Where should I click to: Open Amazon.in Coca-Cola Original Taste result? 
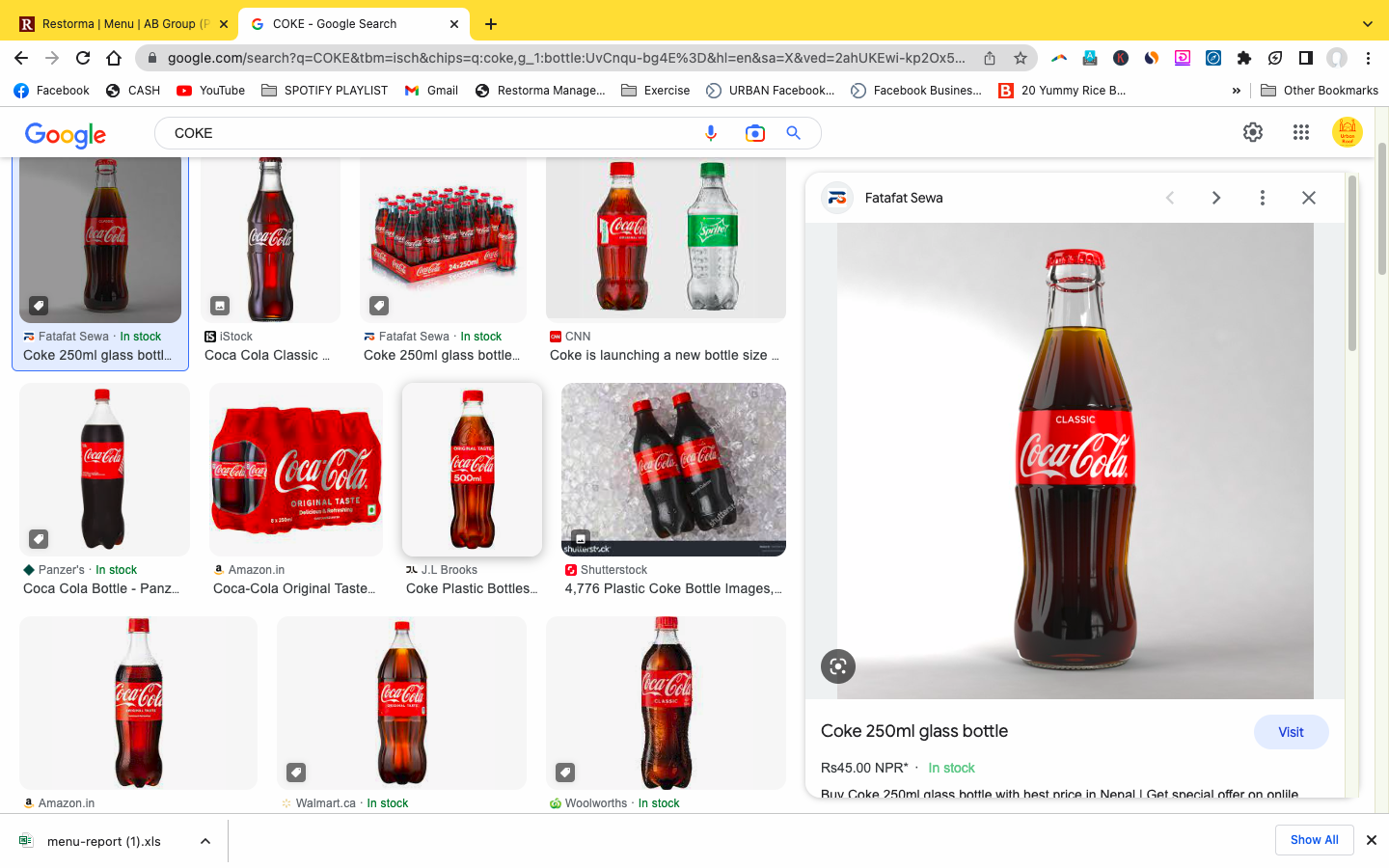(x=294, y=588)
